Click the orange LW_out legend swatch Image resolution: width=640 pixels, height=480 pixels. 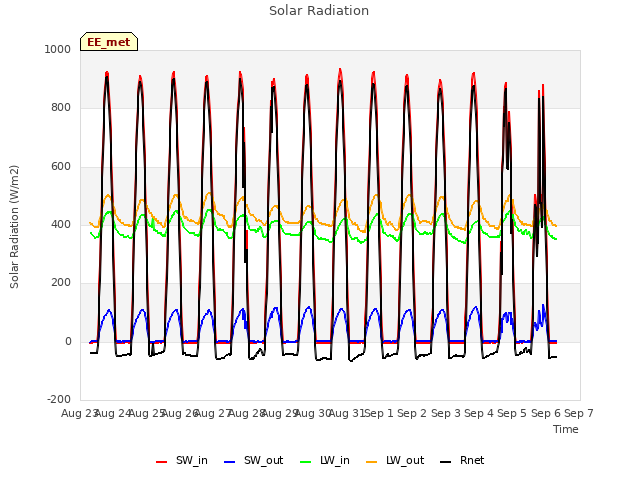point(371,462)
